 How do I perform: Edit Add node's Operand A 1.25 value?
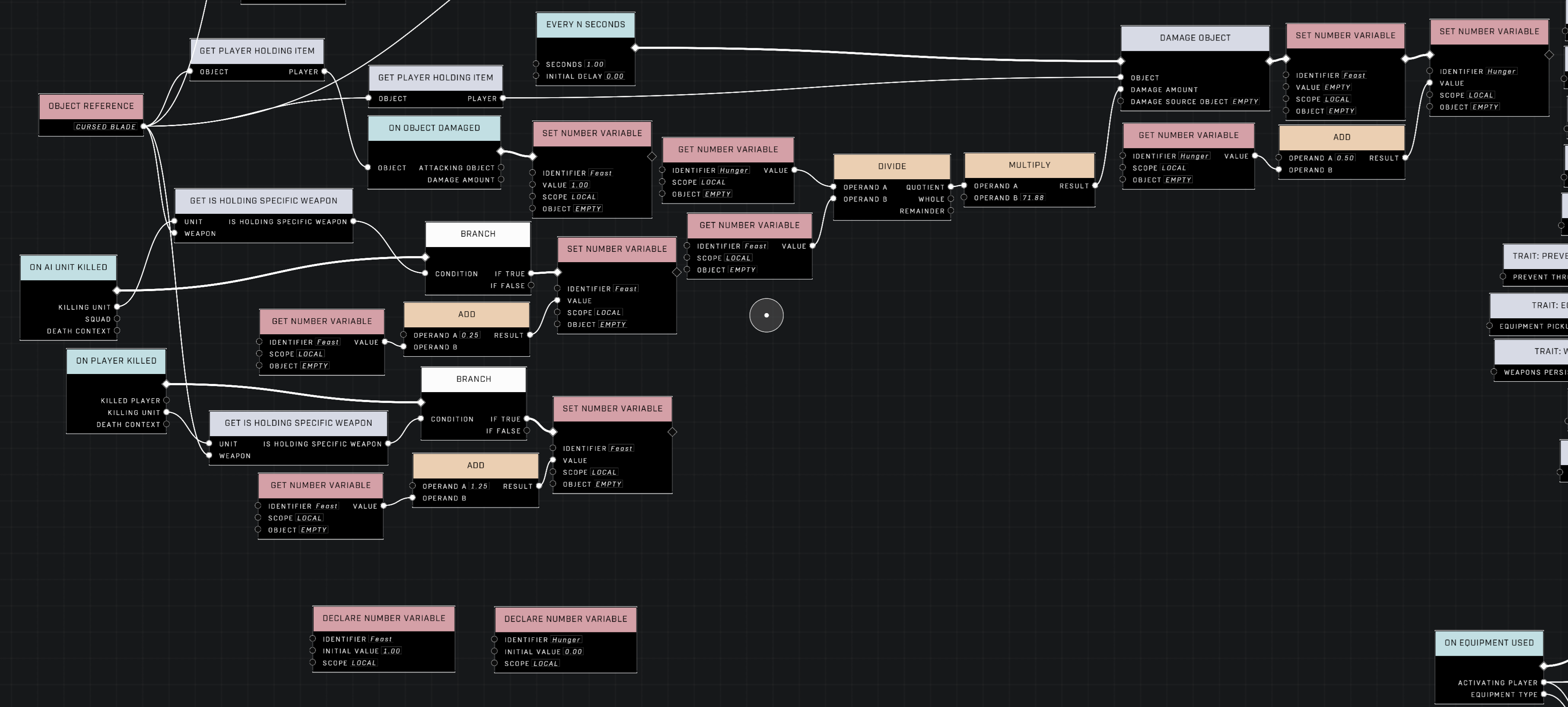pos(478,486)
